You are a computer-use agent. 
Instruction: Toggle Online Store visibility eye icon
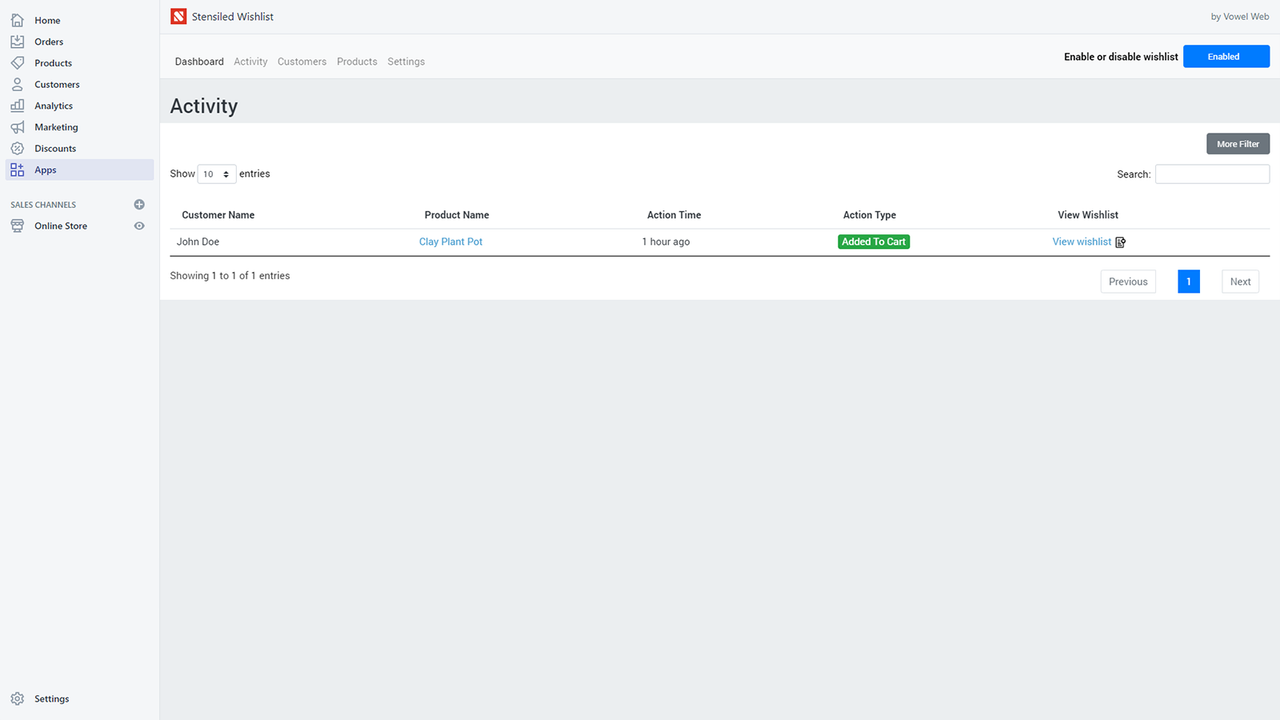(139, 225)
